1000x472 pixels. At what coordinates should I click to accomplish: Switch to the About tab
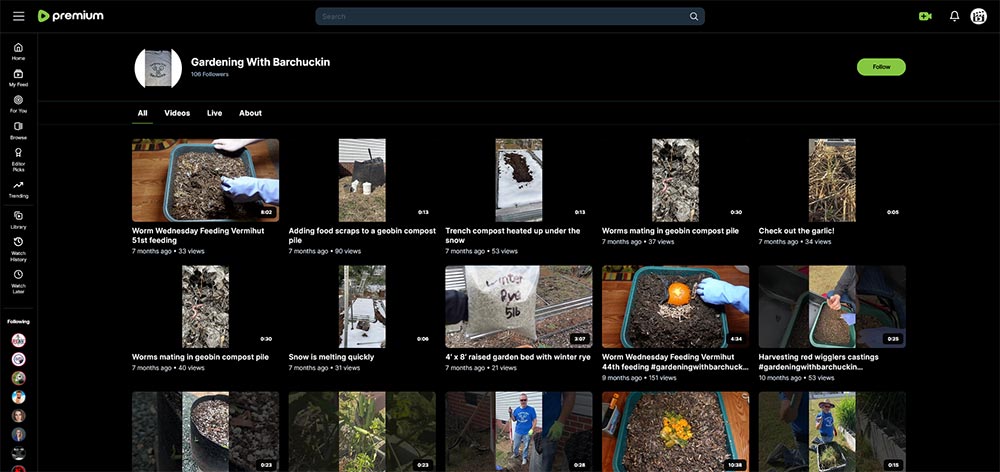click(x=250, y=113)
